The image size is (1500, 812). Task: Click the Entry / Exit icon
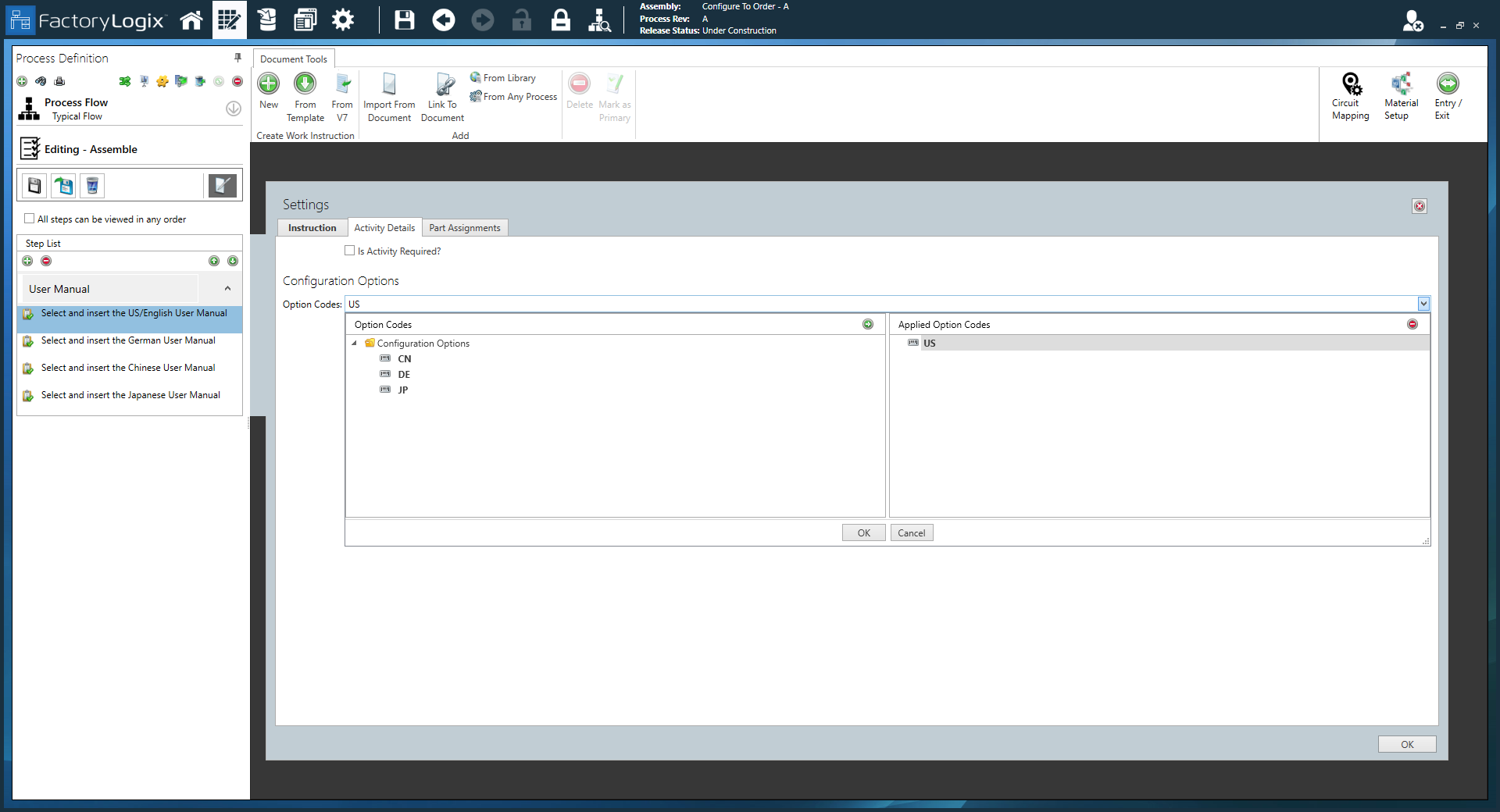1447,95
